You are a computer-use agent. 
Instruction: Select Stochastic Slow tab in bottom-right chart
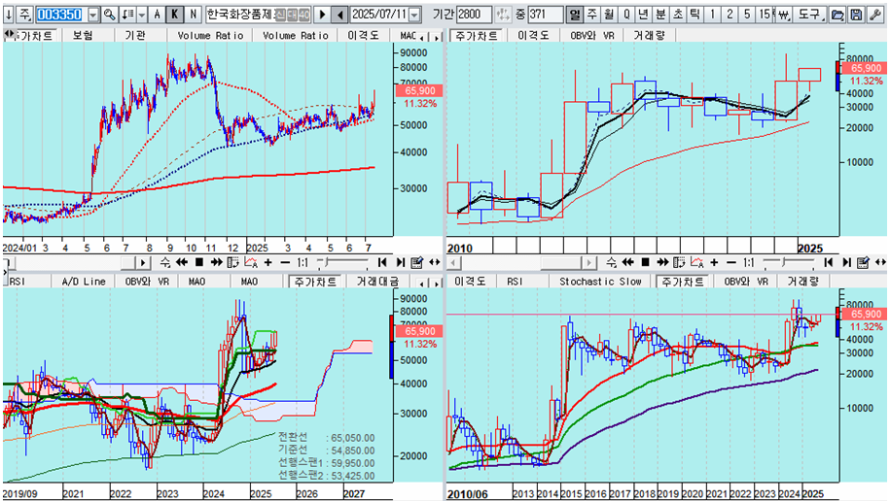pyautogui.click(x=601, y=281)
